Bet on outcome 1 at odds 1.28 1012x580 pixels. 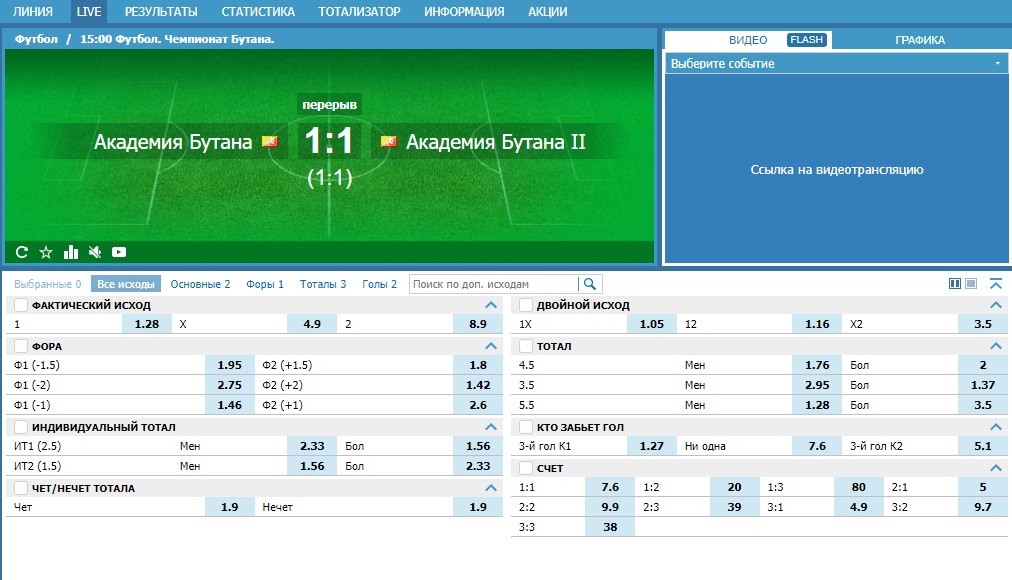[147, 324]
